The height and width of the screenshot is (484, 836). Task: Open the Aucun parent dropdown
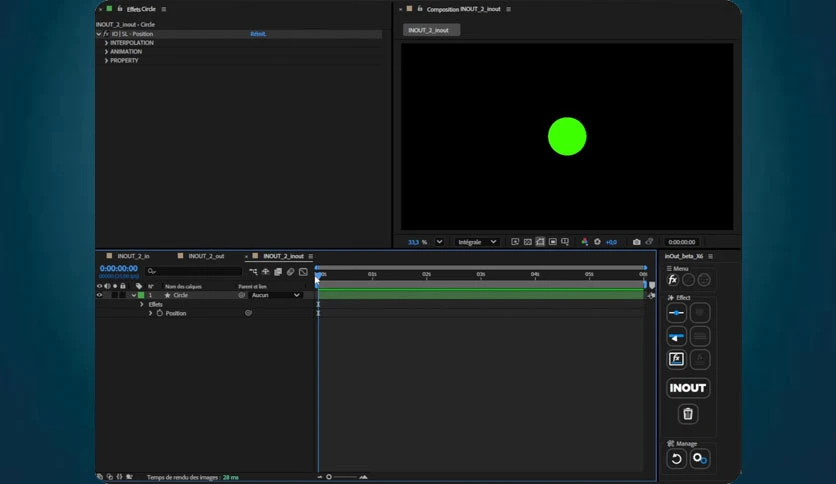pos(275,295)
